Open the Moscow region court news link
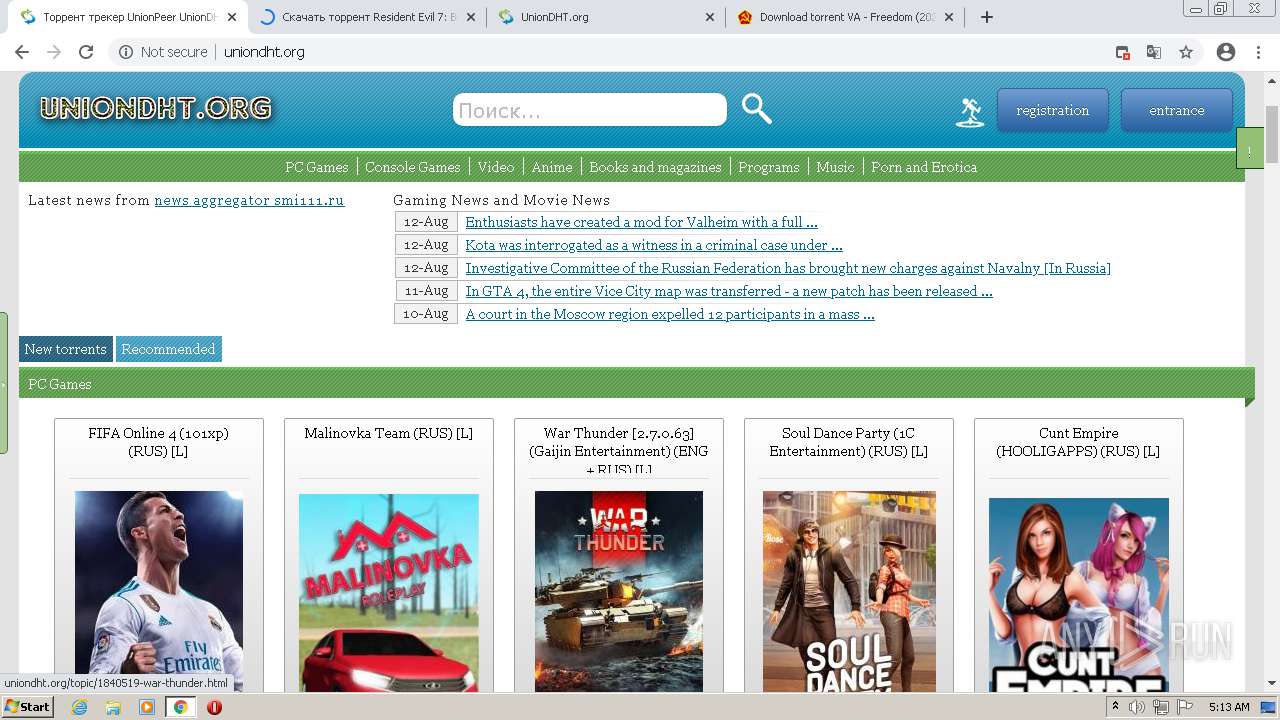Image resolution: width=1280 pixels, height=720 pixels. point(670,314)
